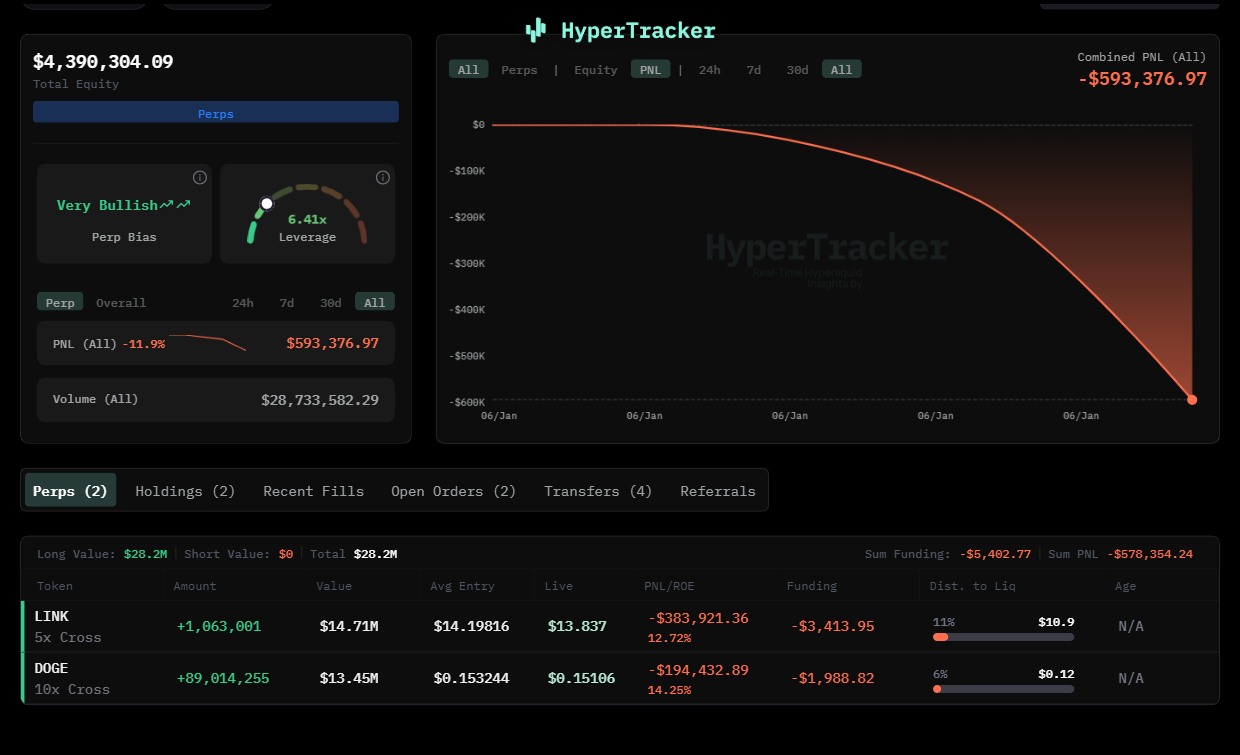
Task: Click the DOGE distance to liquidation bar
Action: click(1003, 688)
